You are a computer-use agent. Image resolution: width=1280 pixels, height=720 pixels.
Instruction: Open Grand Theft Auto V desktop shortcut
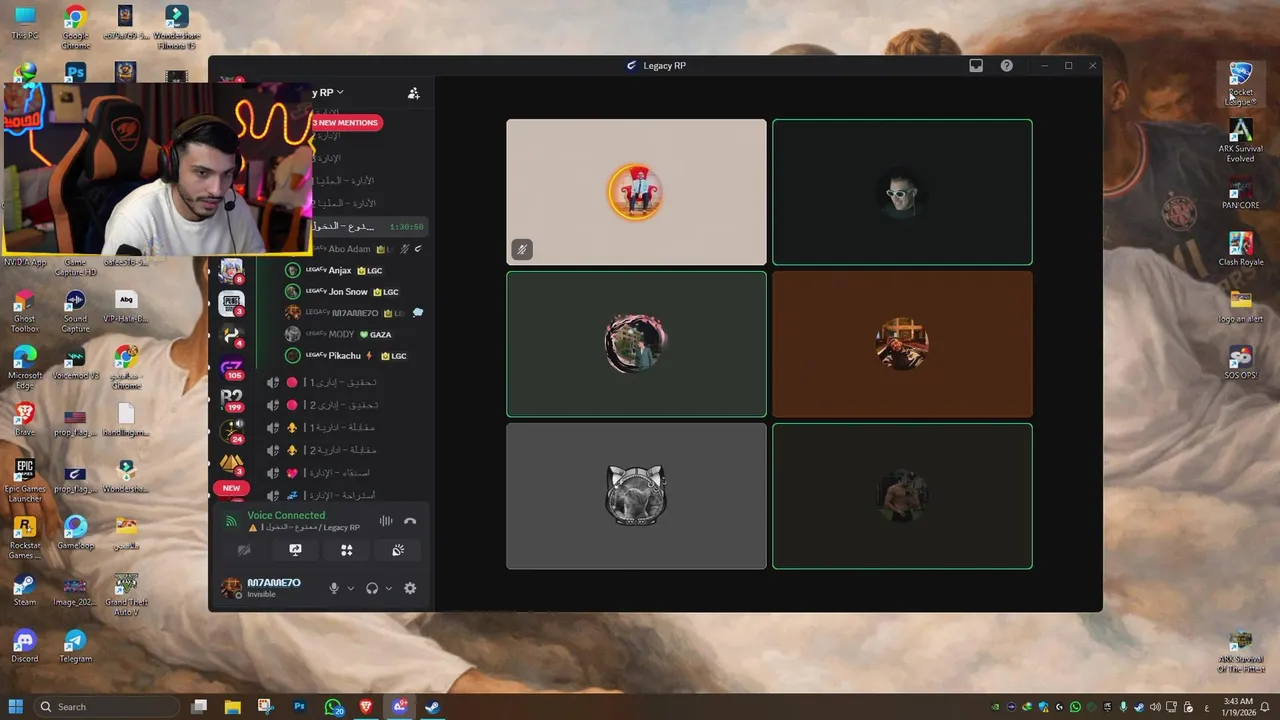(x=126, y=594)
